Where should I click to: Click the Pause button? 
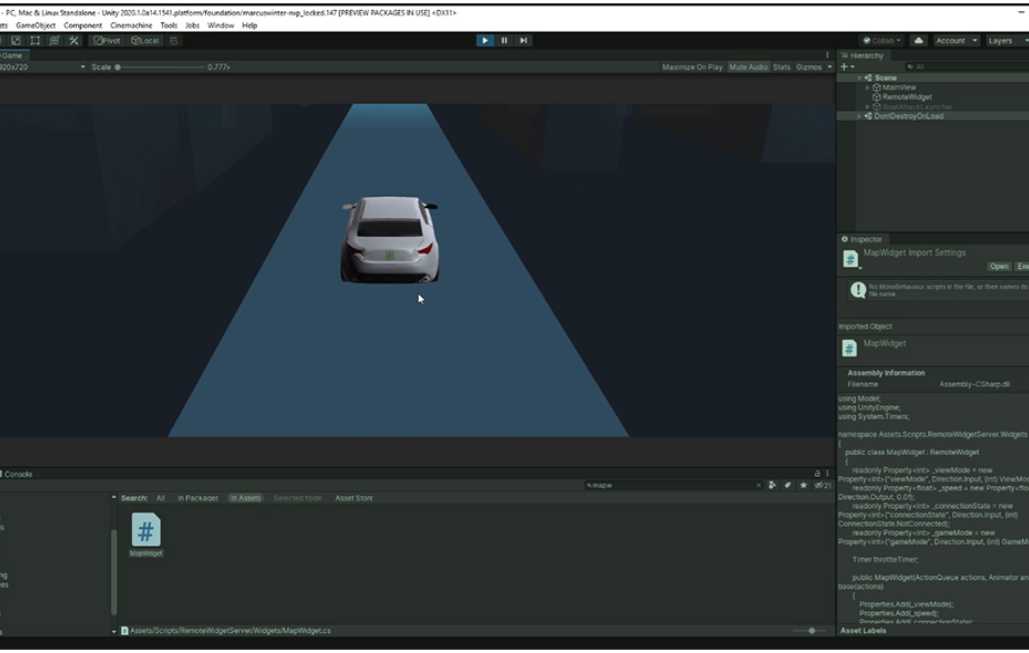504,41
